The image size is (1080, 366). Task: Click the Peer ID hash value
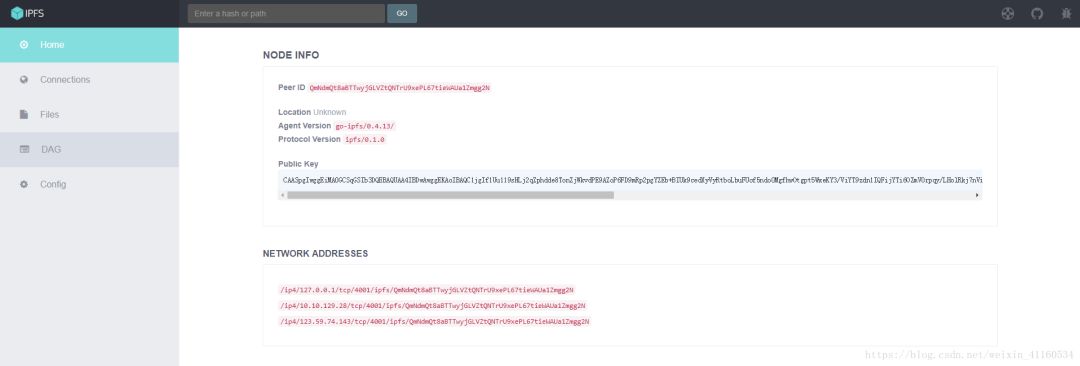pyautogui.click(x=399, y=88)
